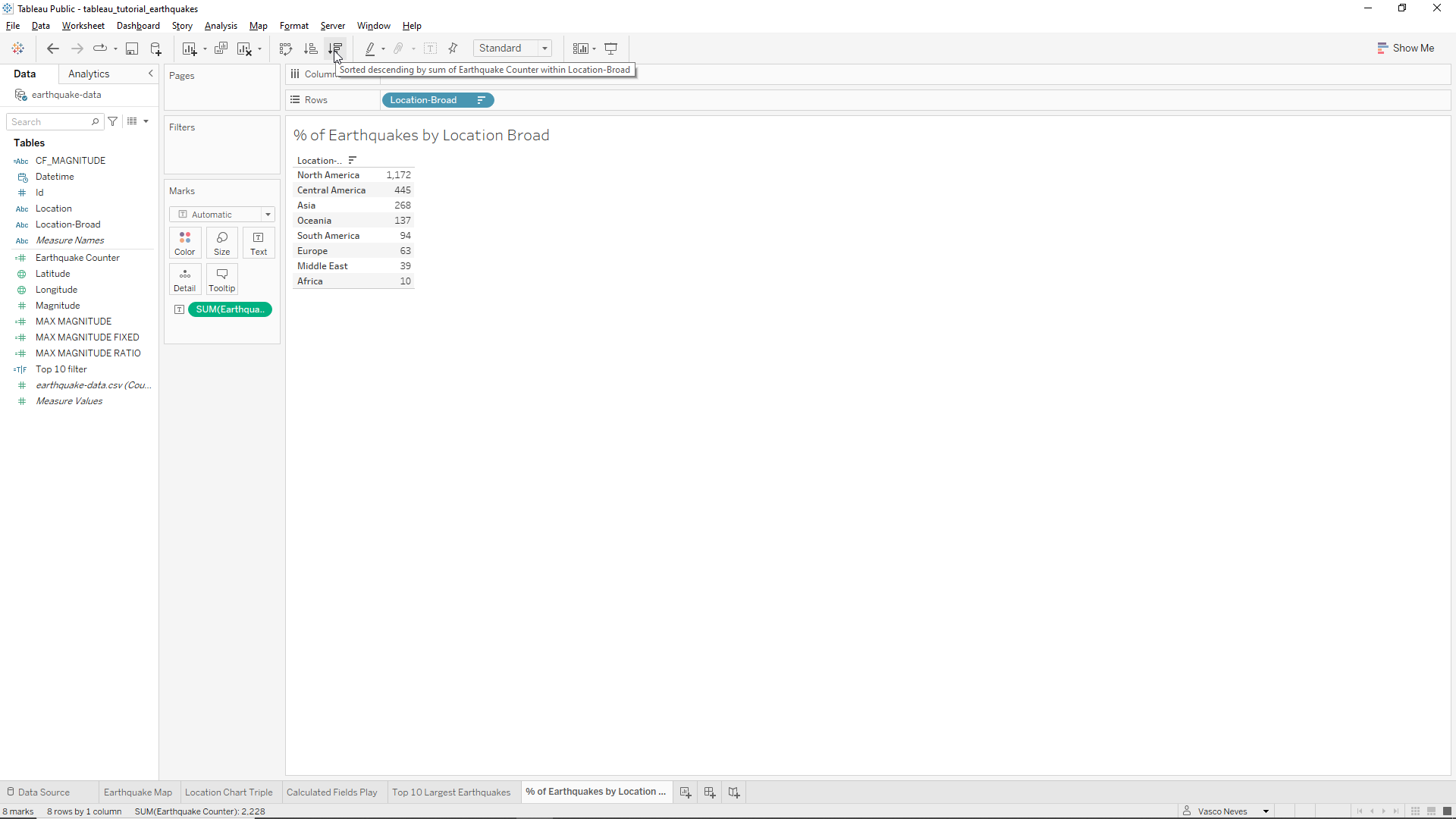Select Top 10 filter set field
This screenshot has width=1456, height=819.
[x=61, y=369]
